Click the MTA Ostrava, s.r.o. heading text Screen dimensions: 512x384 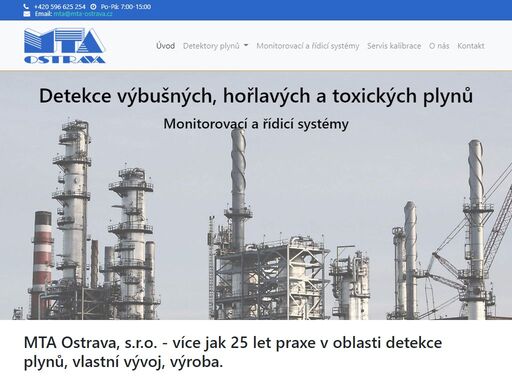[x=233, y=352]
